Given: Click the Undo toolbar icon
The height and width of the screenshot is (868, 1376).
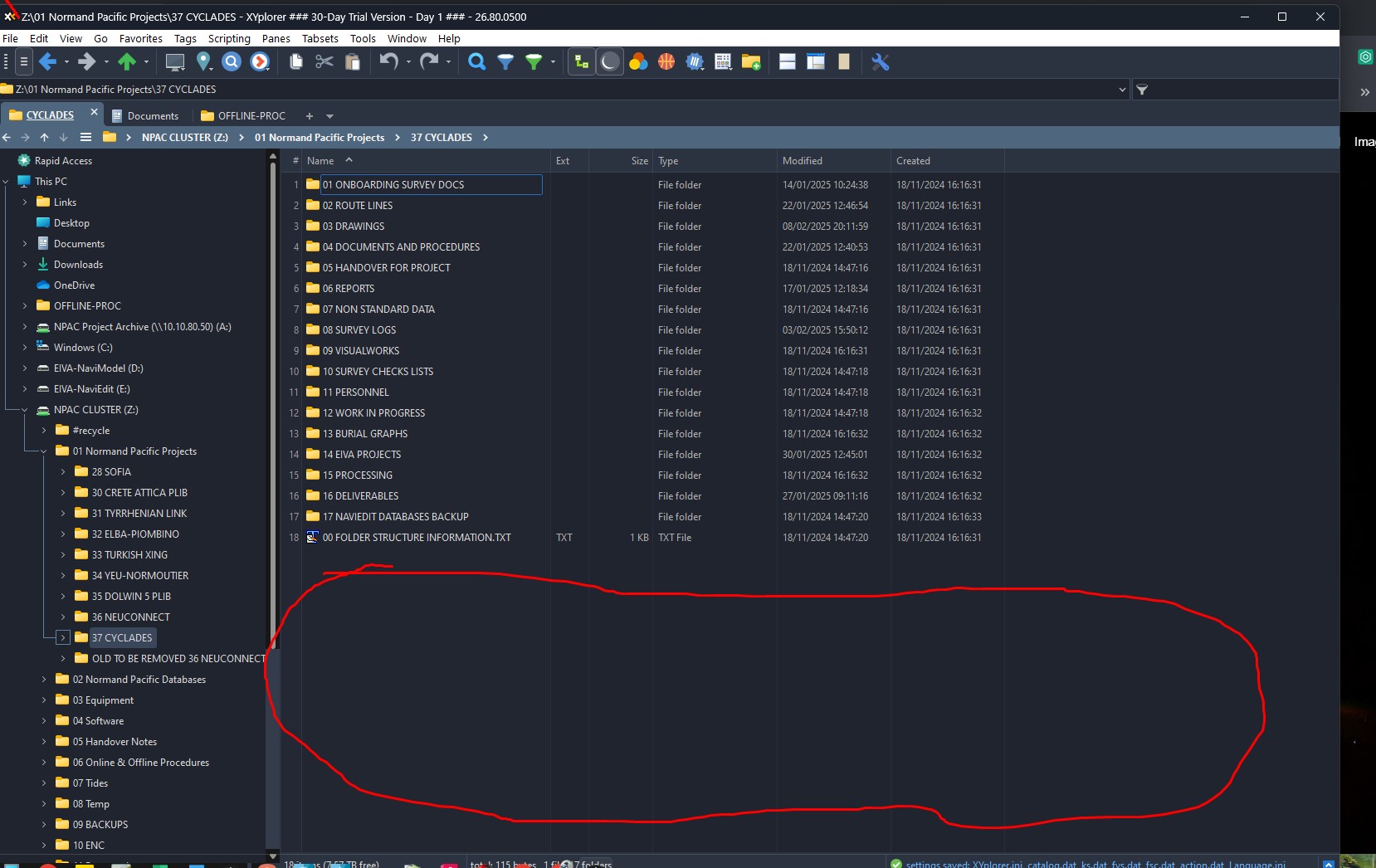Looking at the screenshot, I should pos(388,61).
